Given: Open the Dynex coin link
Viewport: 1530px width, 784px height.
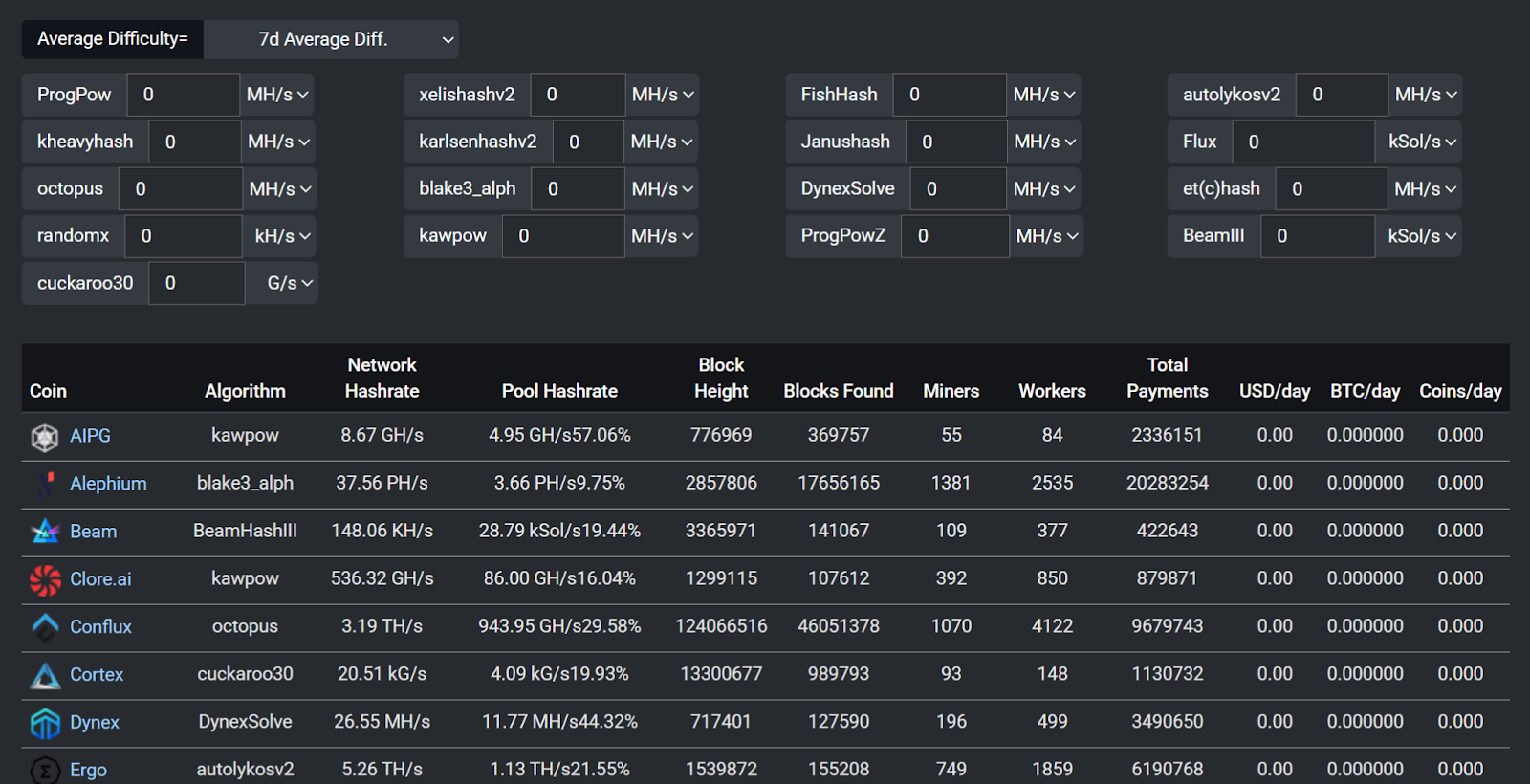Looking at the screenshot, I should (95, 723).
